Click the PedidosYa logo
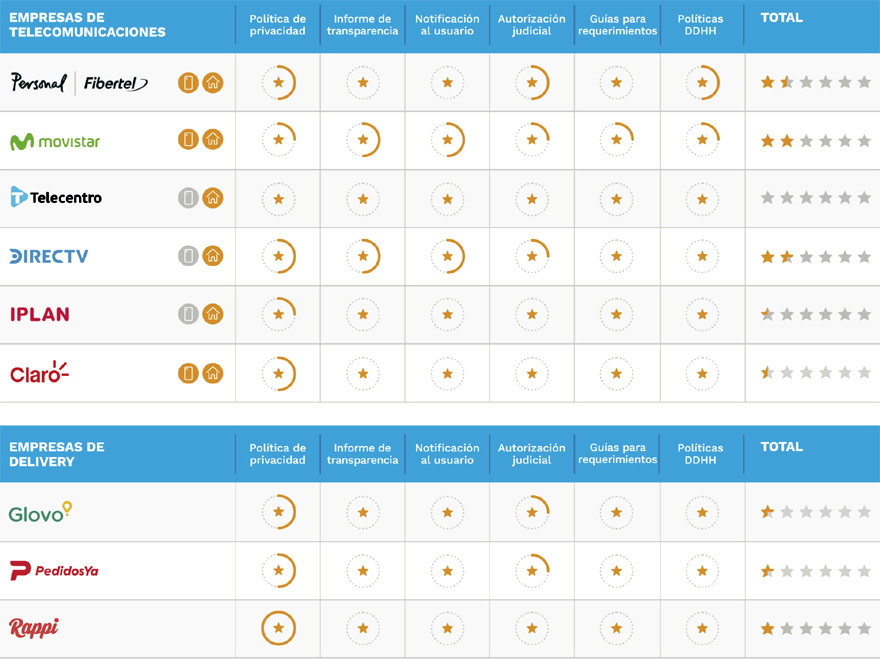 point(55,571)
